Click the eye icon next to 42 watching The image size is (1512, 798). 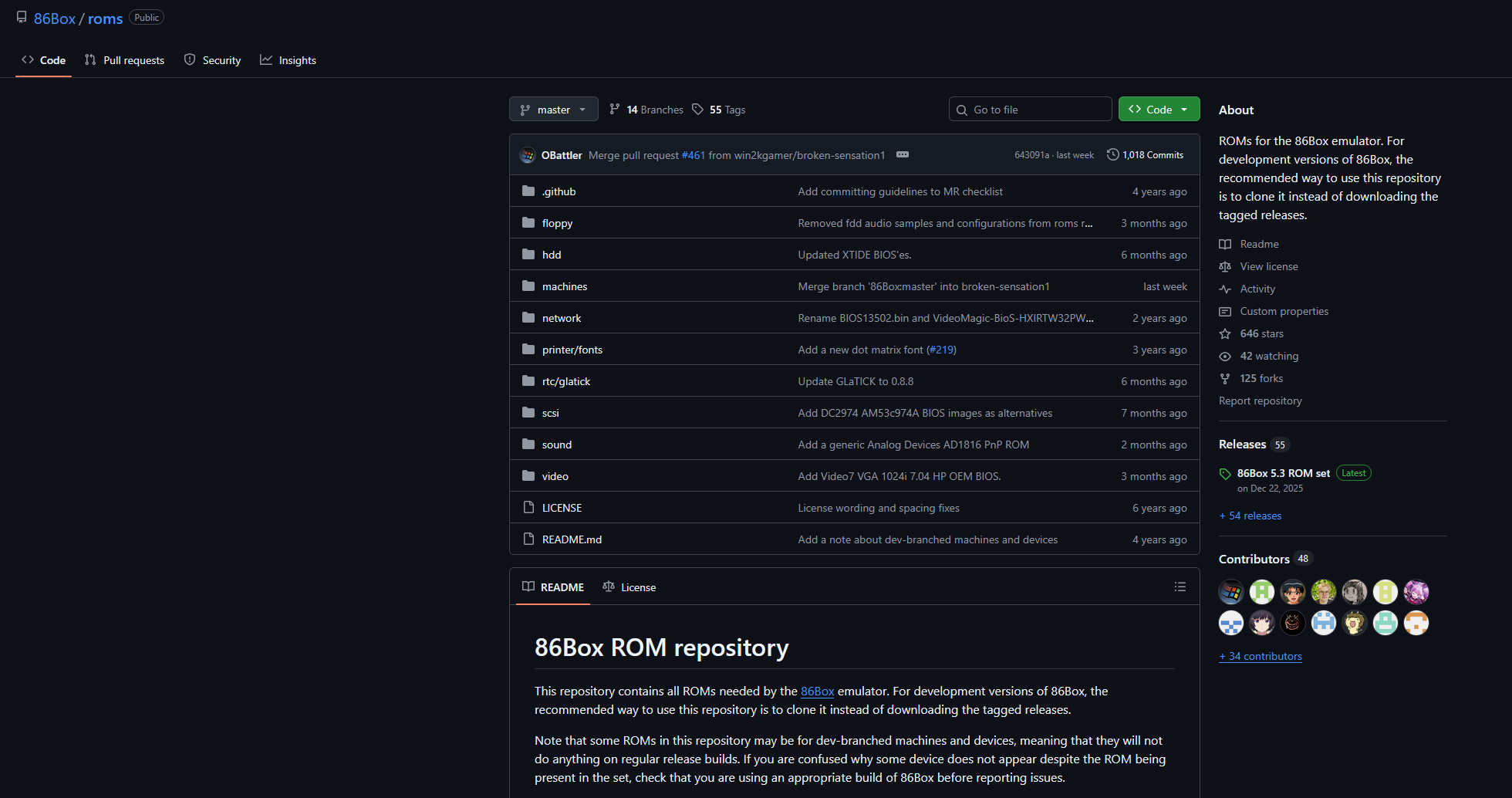[1225, 357]
